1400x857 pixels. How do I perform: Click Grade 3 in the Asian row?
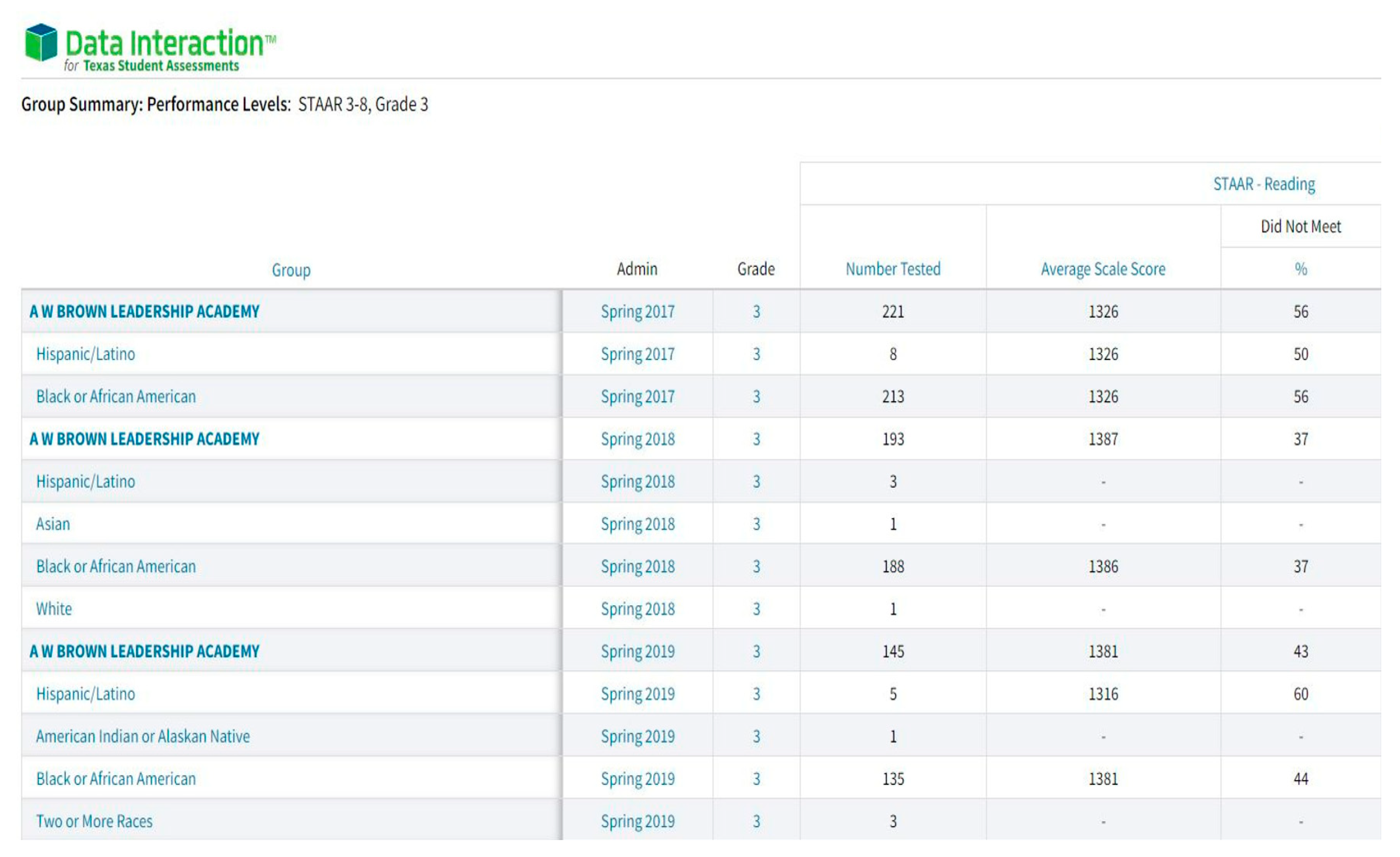click(756, 523)
